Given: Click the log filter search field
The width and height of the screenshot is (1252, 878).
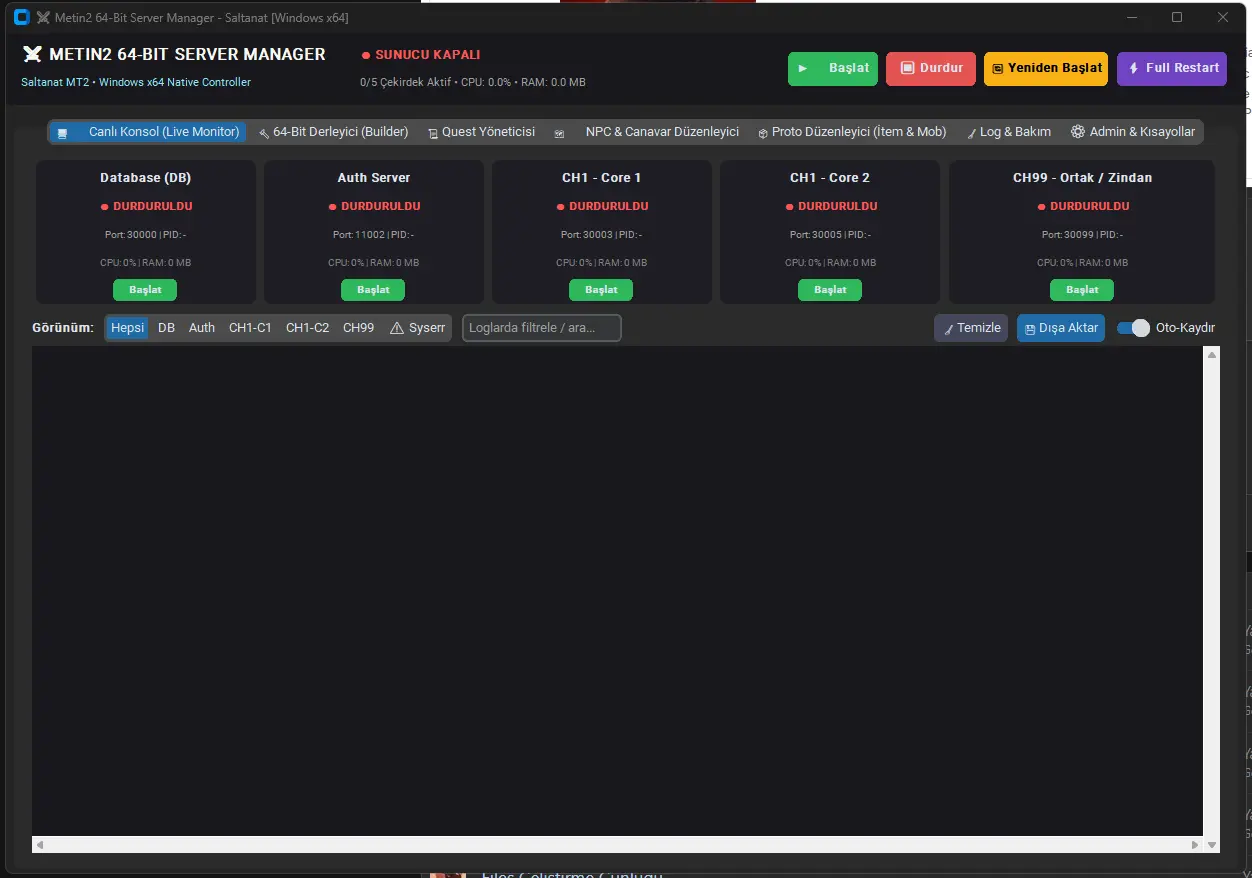Looking at the screenshot, I should click(542, 328).
